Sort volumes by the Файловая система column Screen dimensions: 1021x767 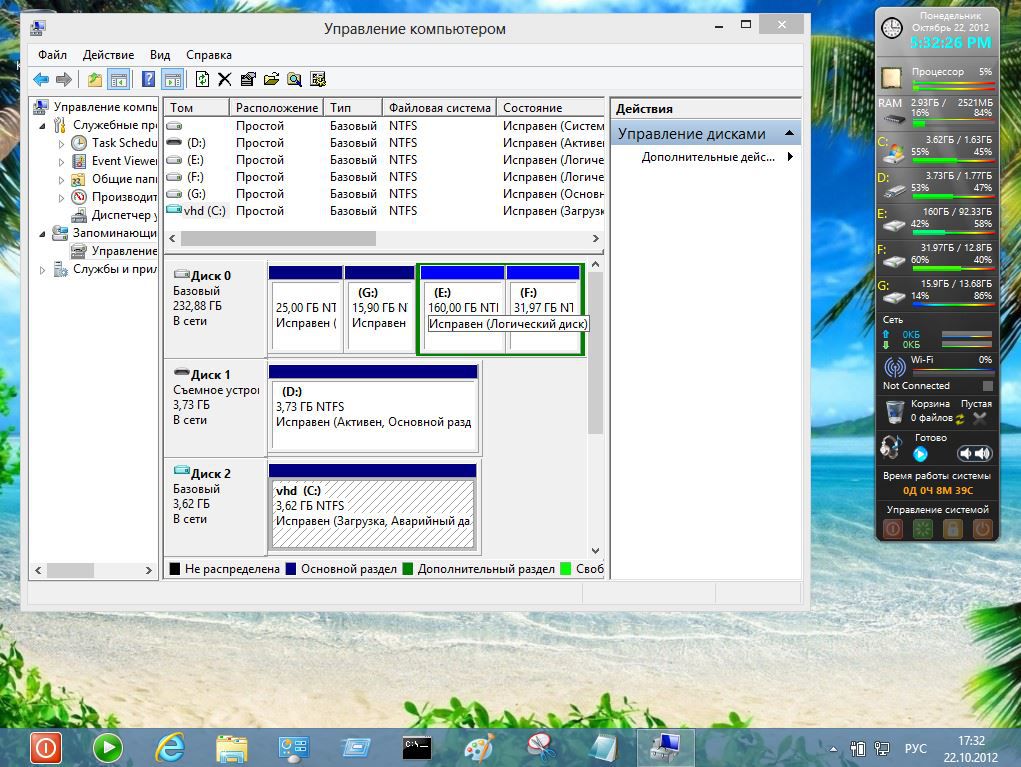pos(439,108)
